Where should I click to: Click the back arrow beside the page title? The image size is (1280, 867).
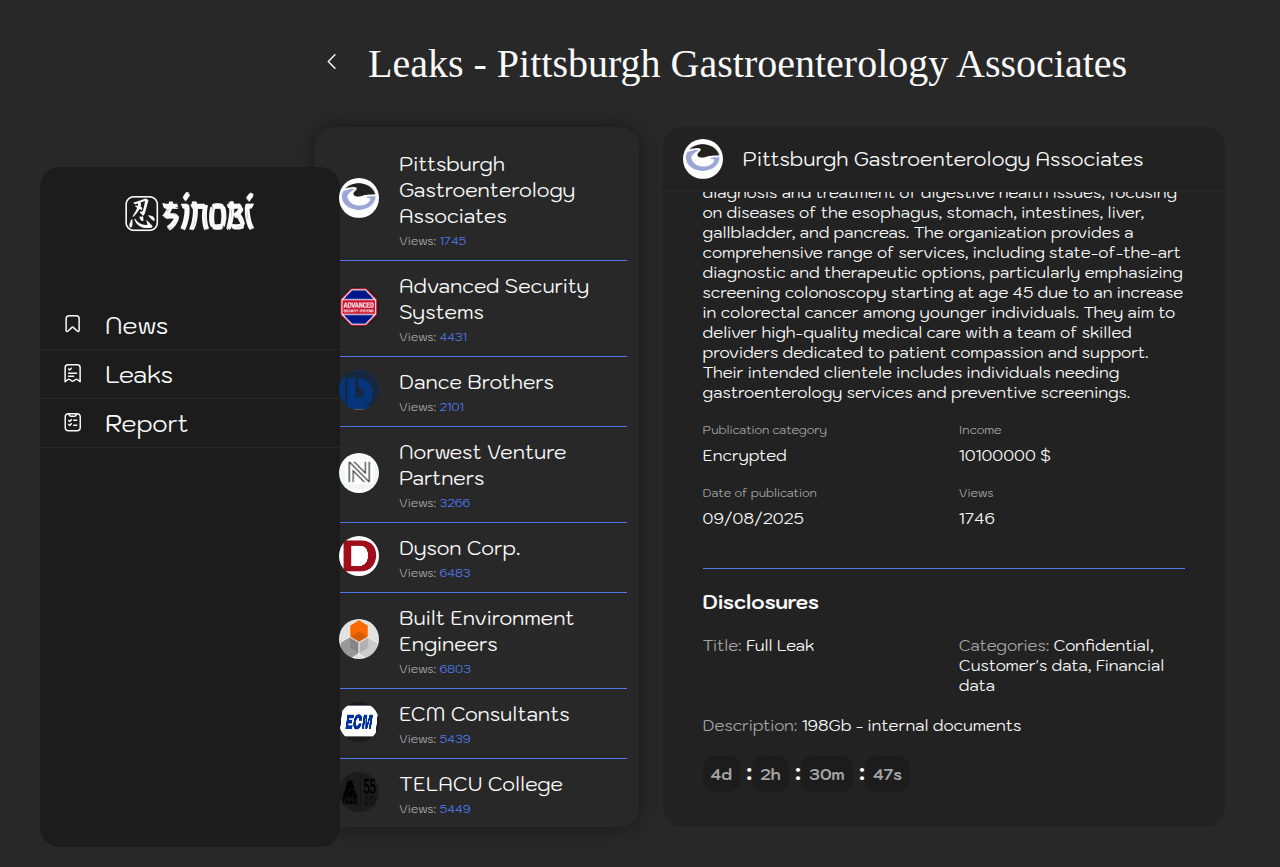coord(332,62)
